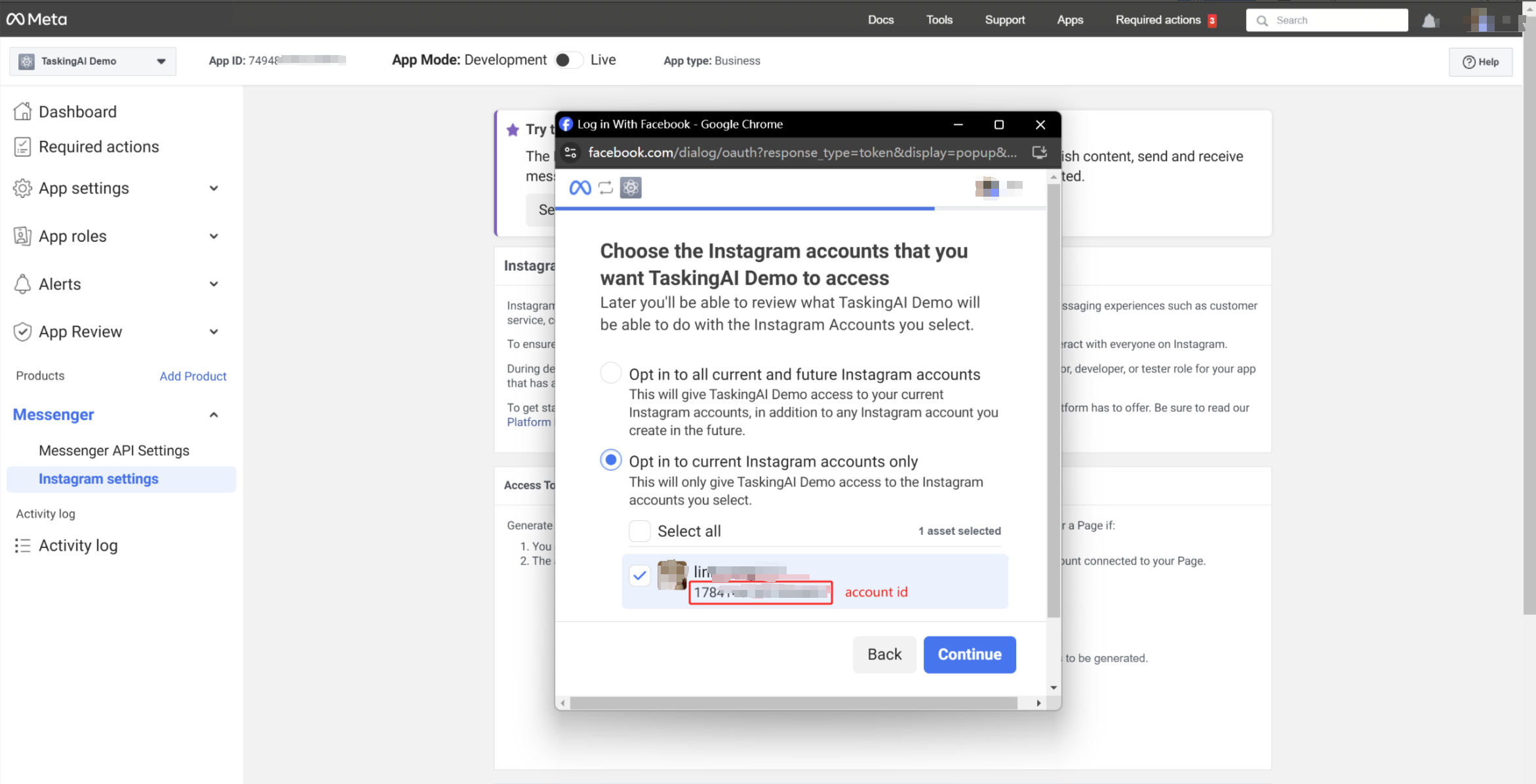The height and width of the screenshot is (784, 1536).
Task: Select Opt in to all current and future accounts
Action: [611, 373]
